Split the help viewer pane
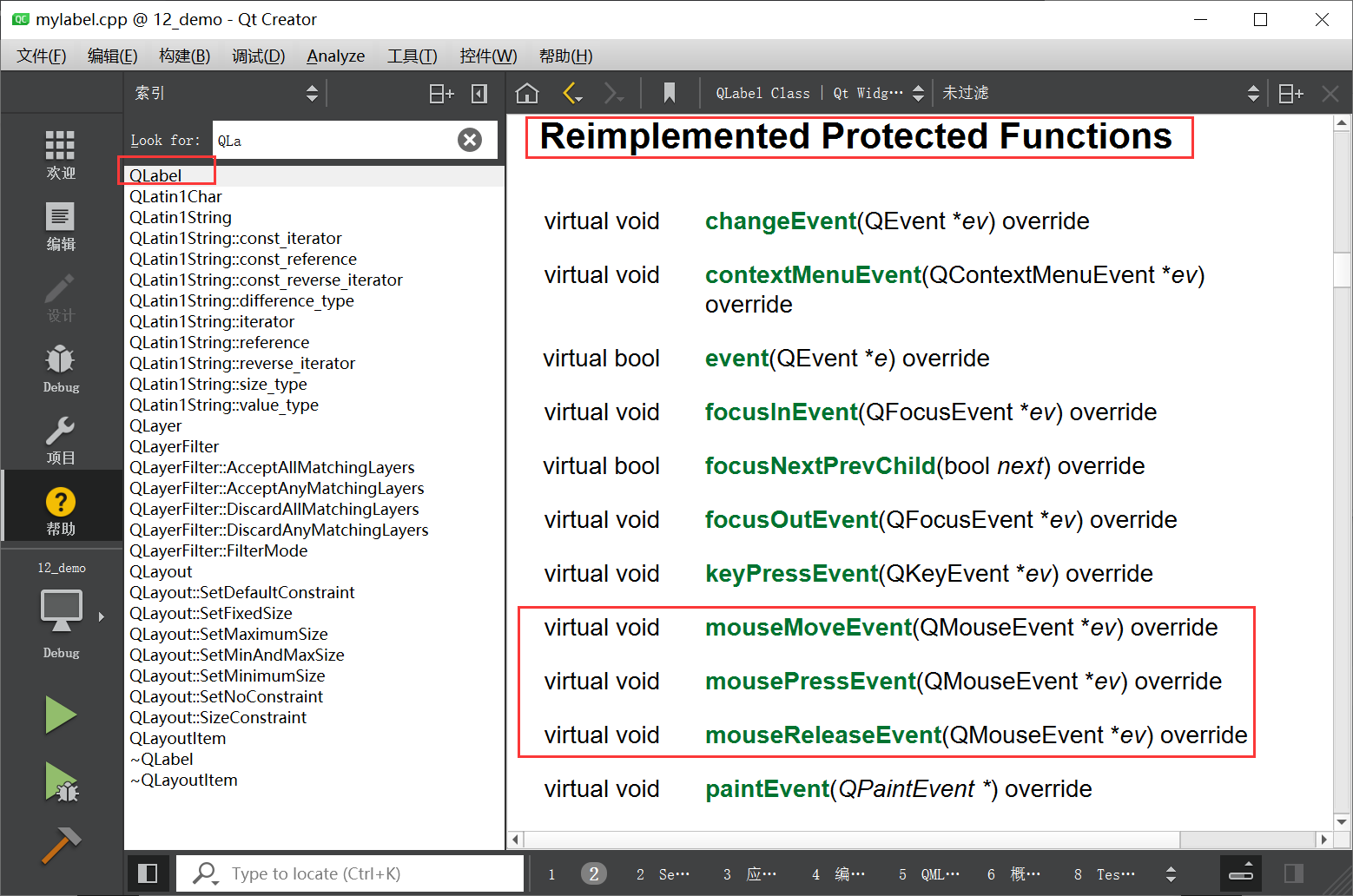 (x=1291, y=94)
